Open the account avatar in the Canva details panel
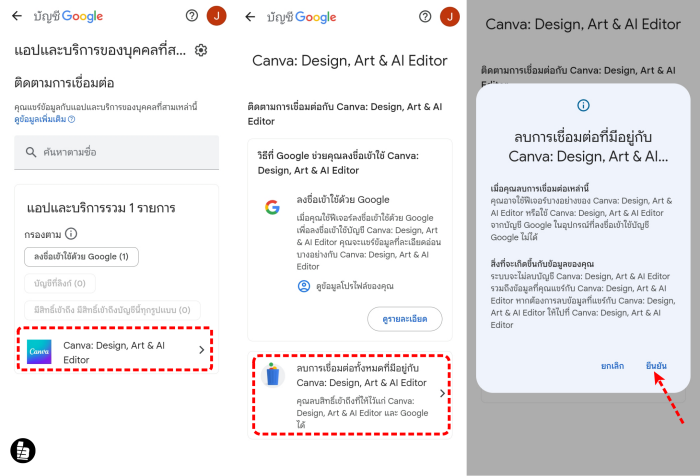The width and height of the screenshot is (700, 476). 450,17
